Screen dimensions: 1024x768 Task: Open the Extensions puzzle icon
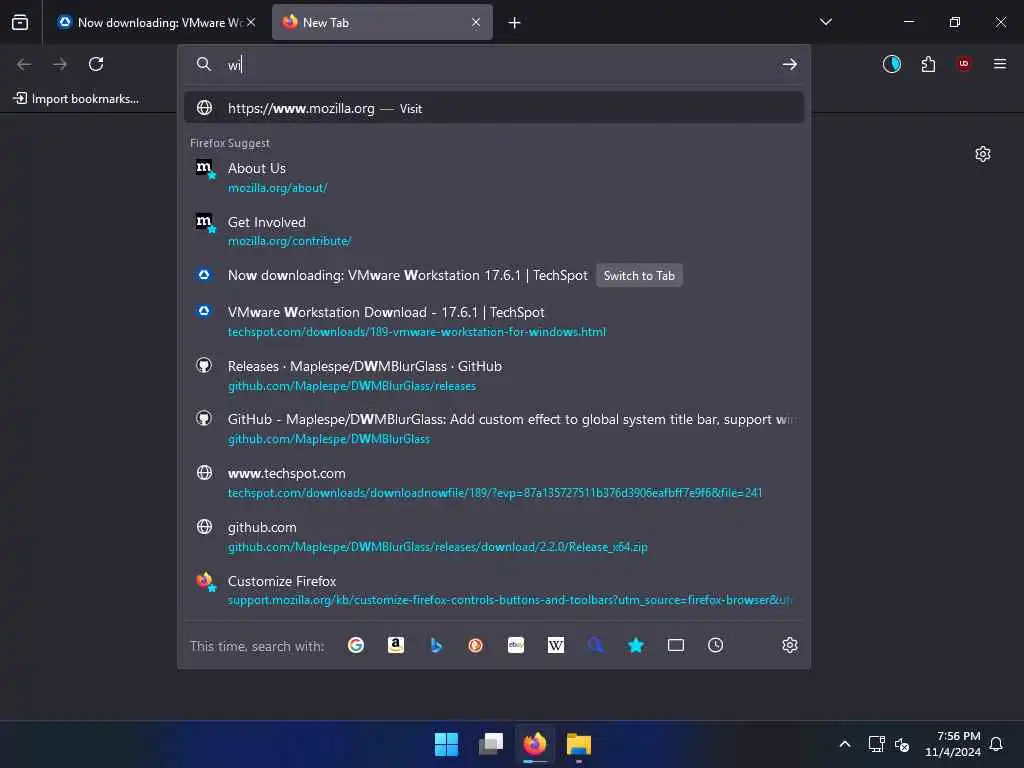[x=928, y=64]
